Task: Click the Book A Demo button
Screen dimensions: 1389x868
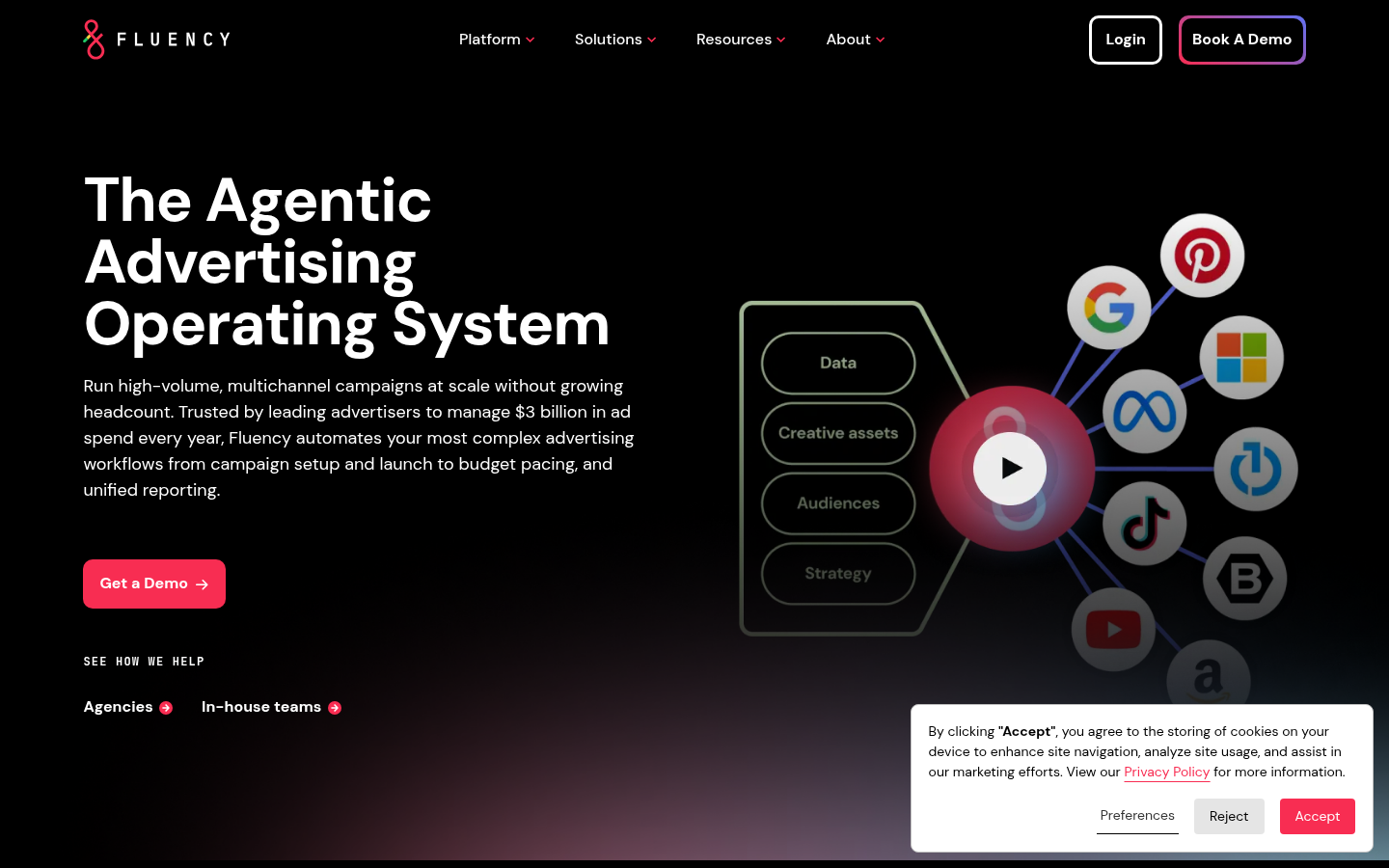Action: 1241,40
